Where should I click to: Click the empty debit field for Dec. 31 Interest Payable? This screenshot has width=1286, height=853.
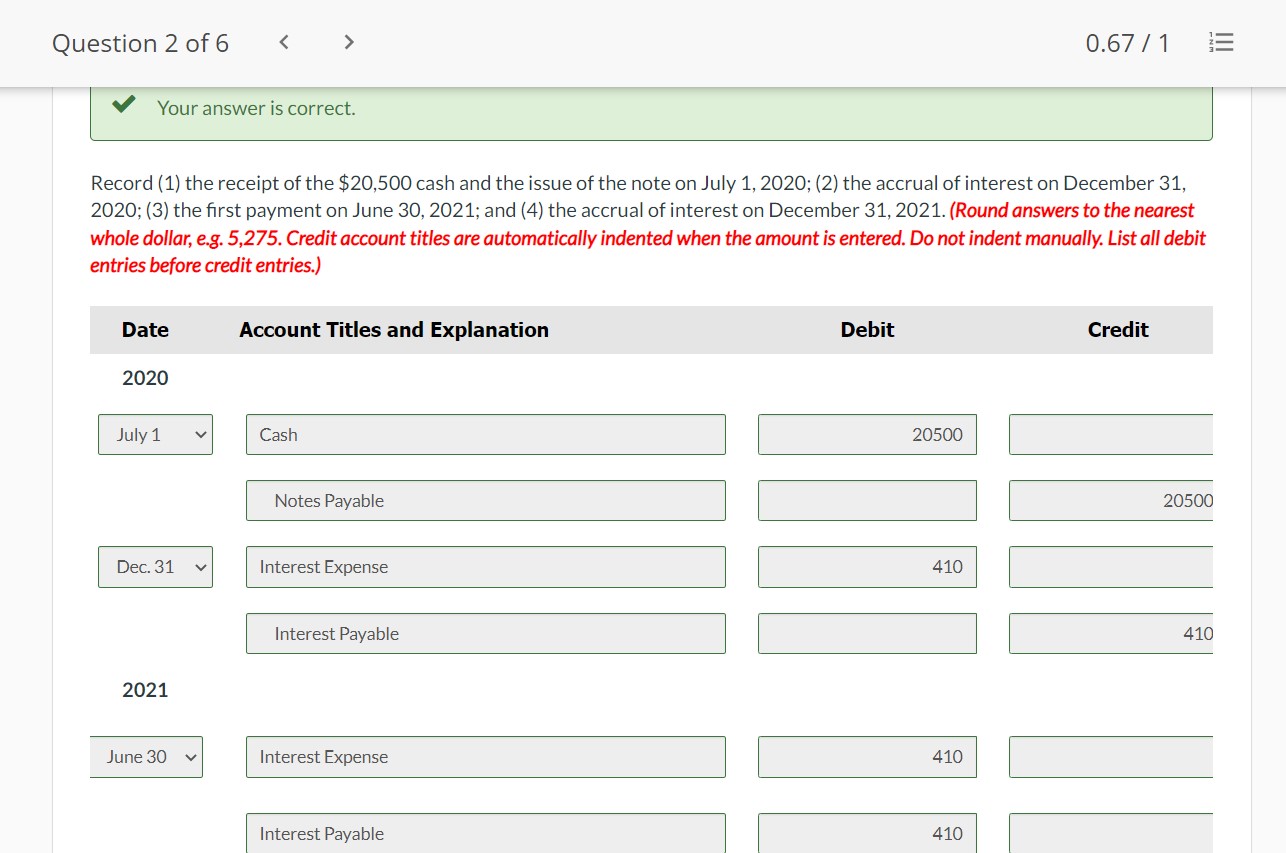point(867,634)
